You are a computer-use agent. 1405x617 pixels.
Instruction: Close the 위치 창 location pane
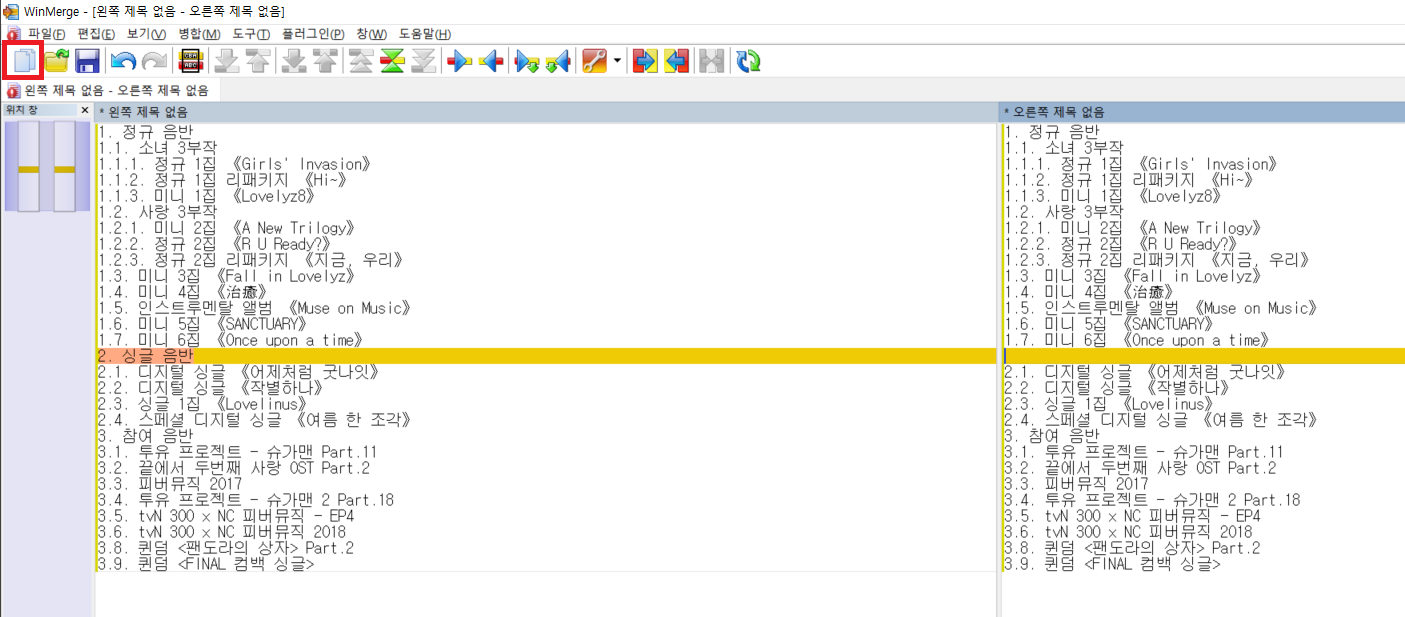85,110
